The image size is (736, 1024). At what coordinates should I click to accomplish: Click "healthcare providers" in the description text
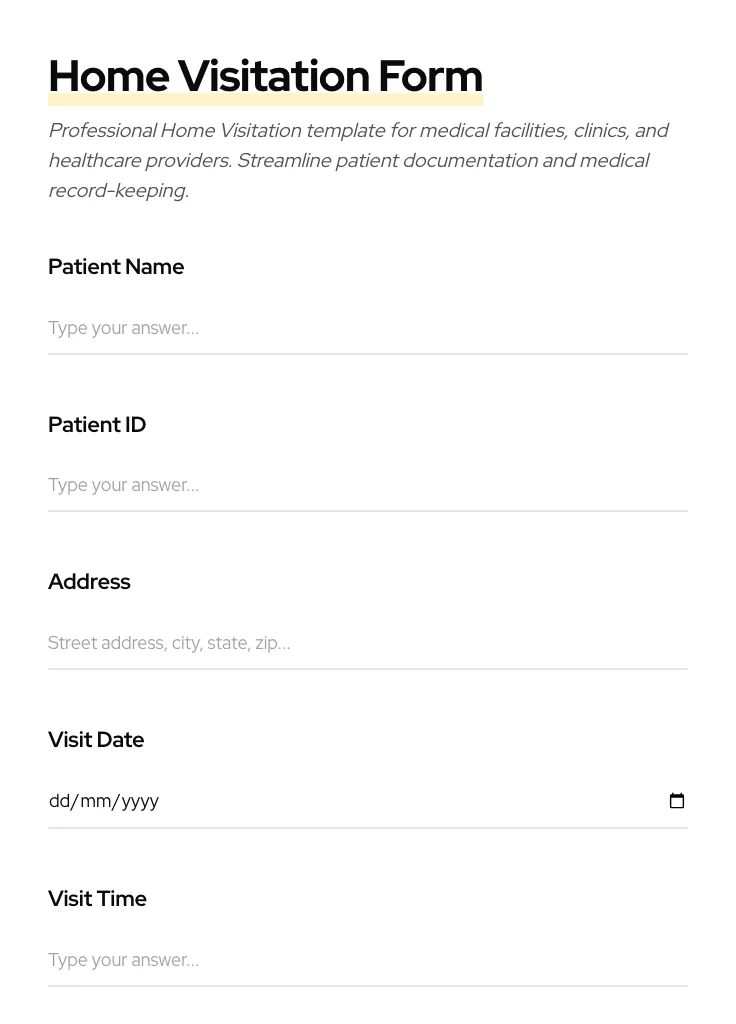click(138, 161)
